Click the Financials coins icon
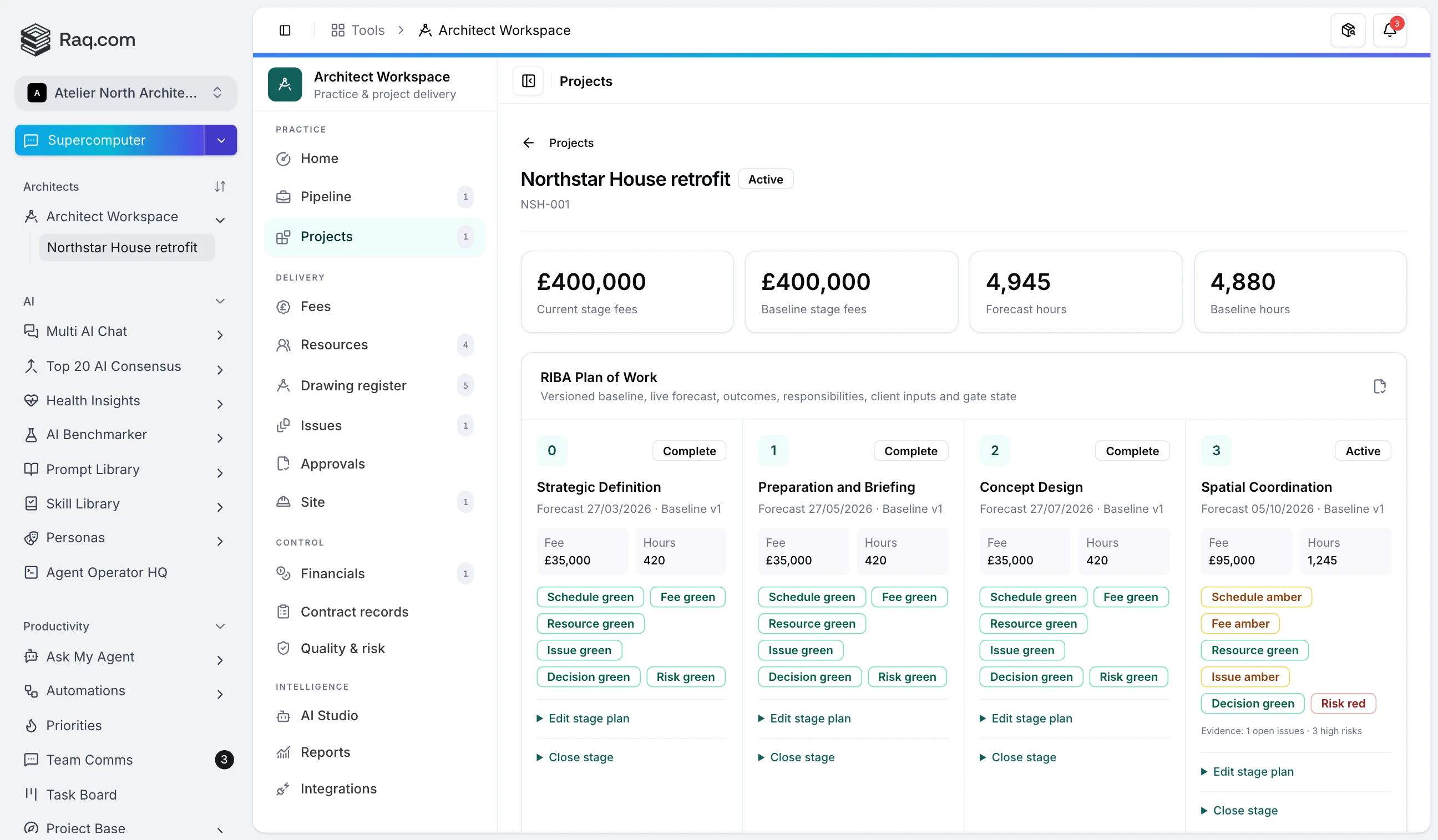1438x840 pixels. 283,573
